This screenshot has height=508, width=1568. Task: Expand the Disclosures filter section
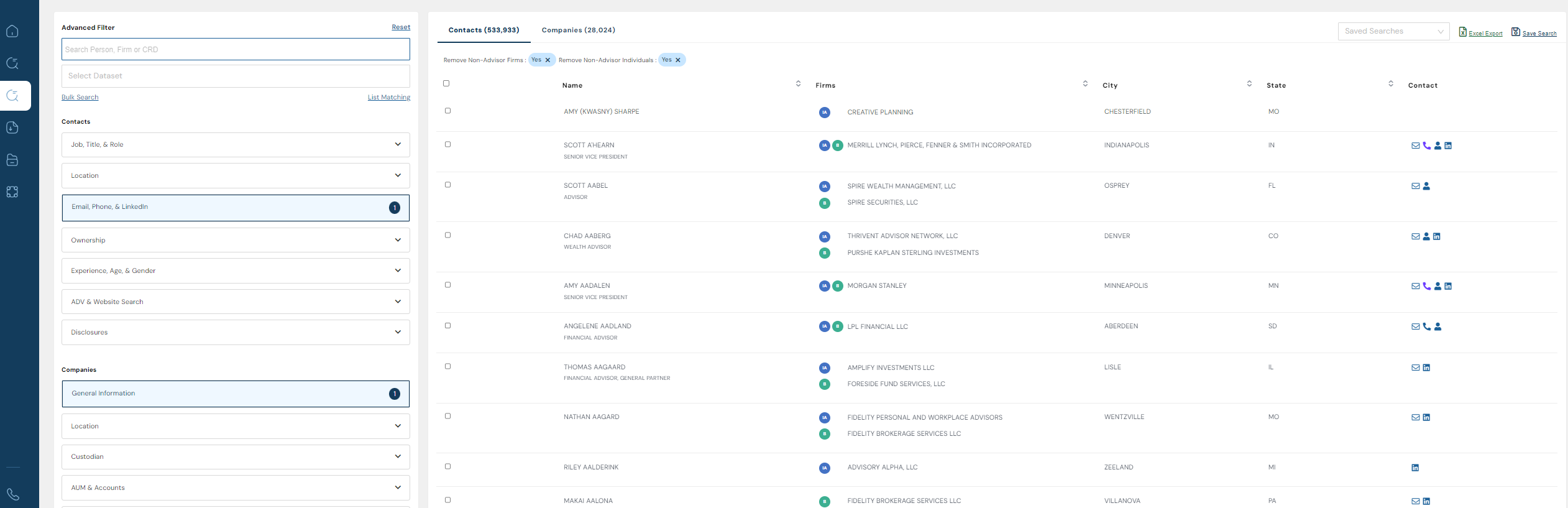pos(236,332)
